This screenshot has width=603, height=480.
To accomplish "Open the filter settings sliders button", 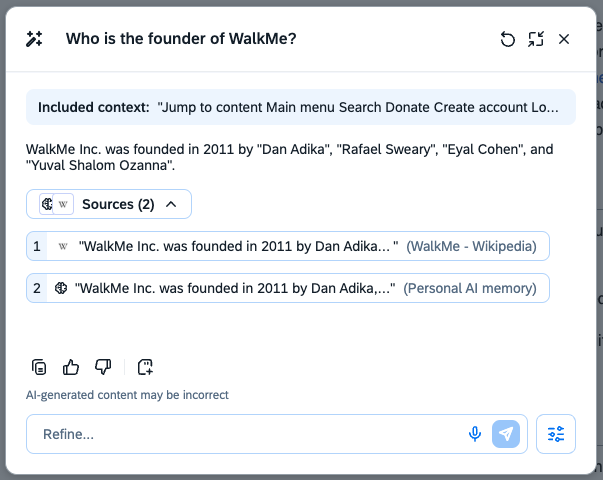I will (x=556, y=434).
